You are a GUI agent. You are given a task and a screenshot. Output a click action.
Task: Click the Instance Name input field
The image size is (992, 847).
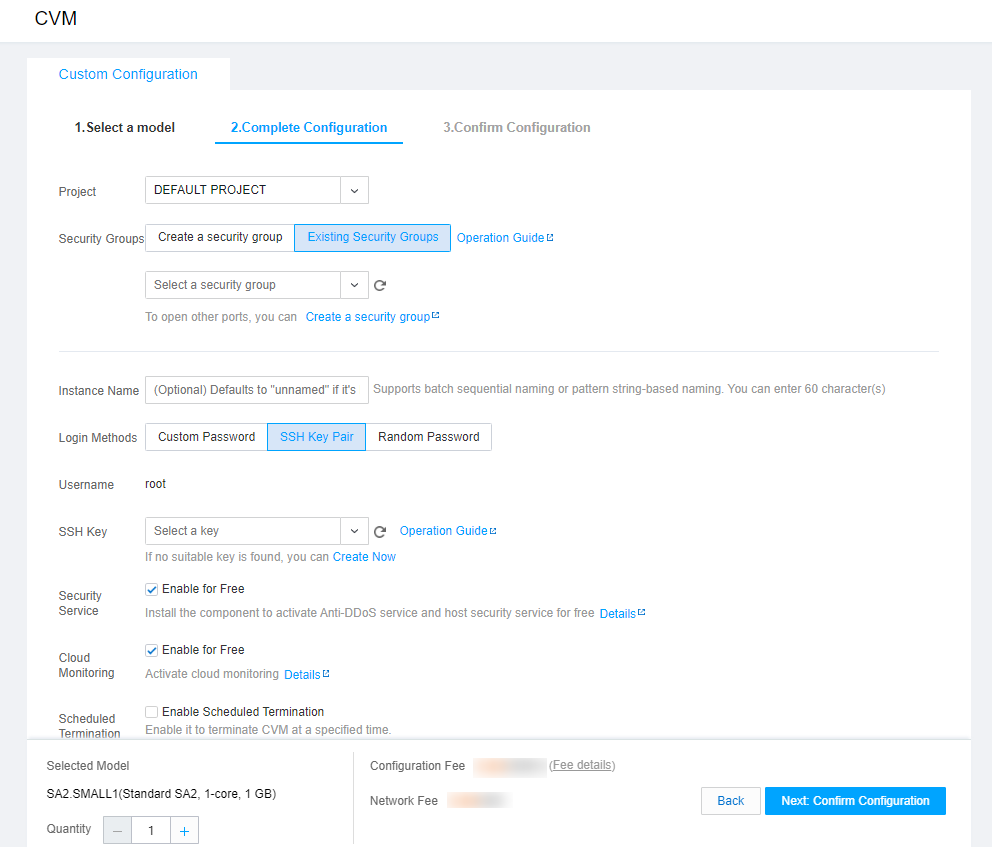[256, 390]
